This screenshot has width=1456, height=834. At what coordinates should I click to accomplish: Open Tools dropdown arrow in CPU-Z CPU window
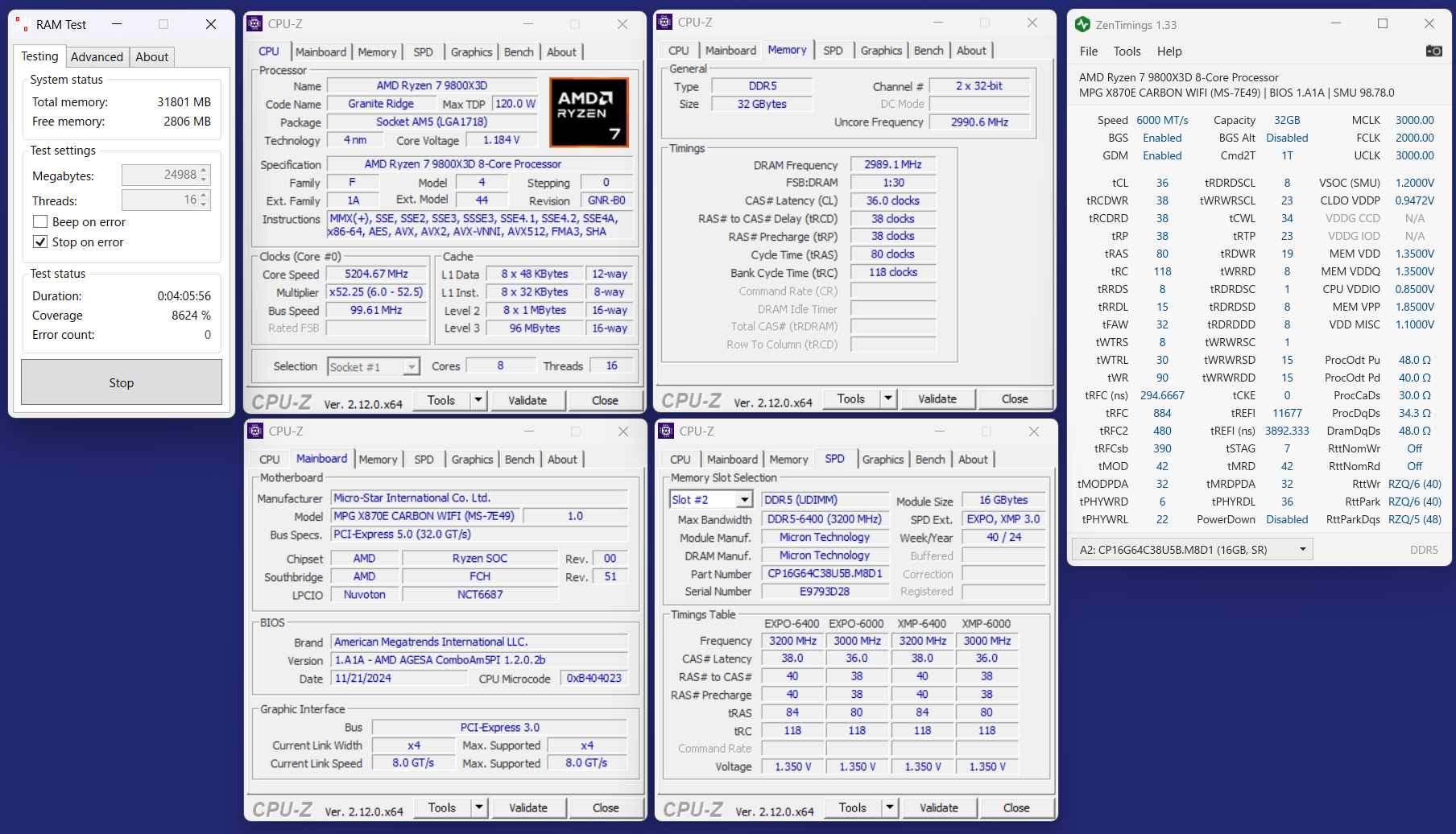pos(478,400)
